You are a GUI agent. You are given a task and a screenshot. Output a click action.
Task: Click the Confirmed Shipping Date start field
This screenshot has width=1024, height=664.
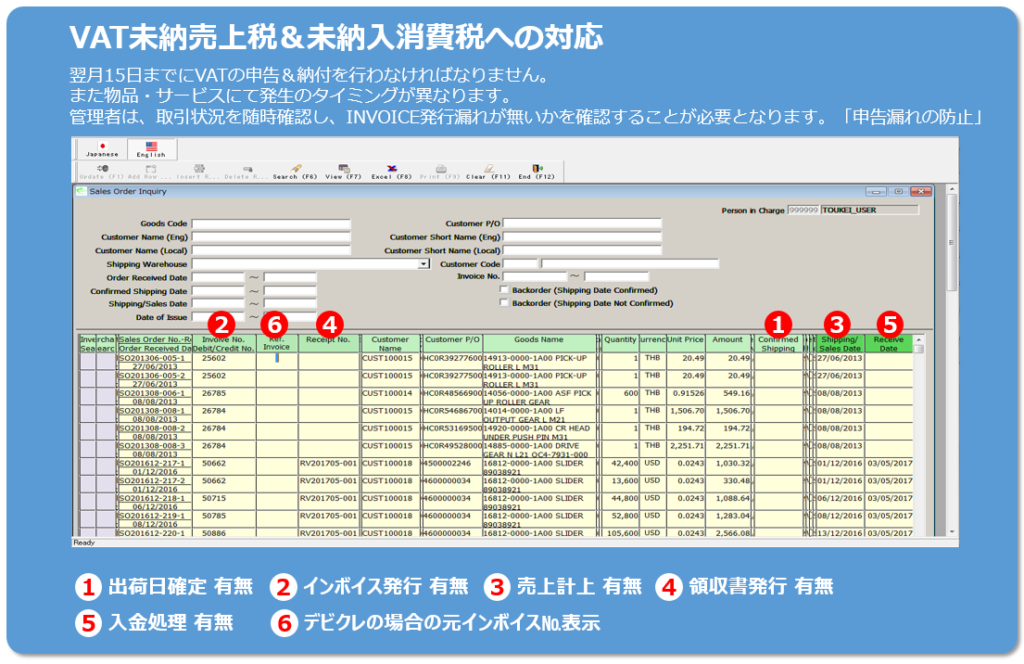(x=217, y=291)
